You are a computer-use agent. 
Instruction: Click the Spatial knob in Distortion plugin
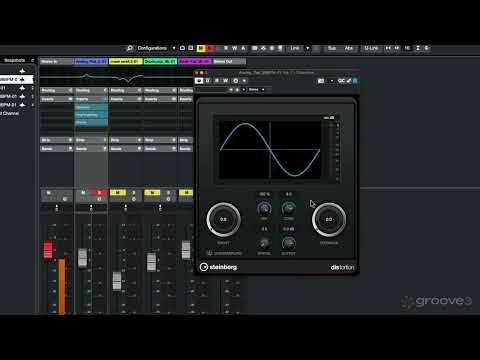(264, 243)
